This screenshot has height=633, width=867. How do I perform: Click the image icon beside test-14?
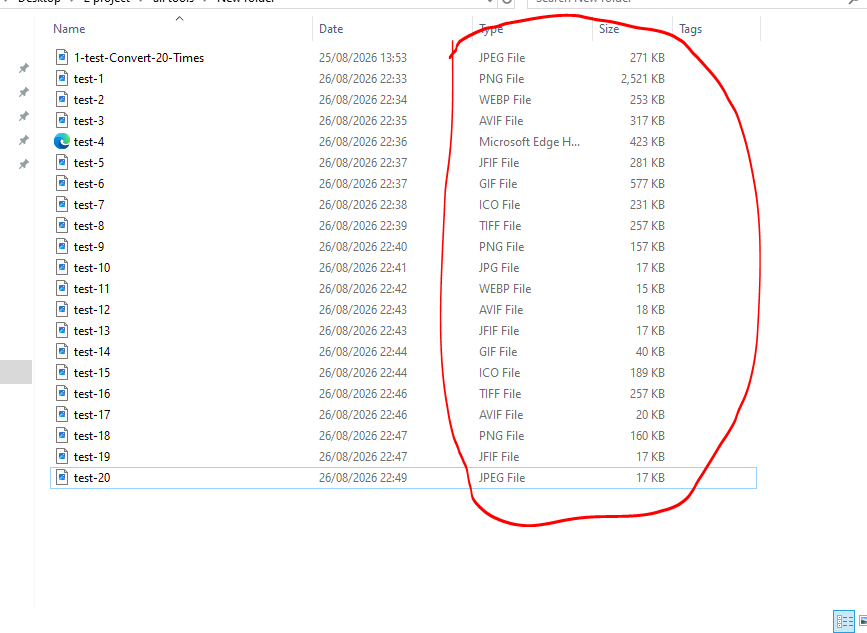pos(62,352)
